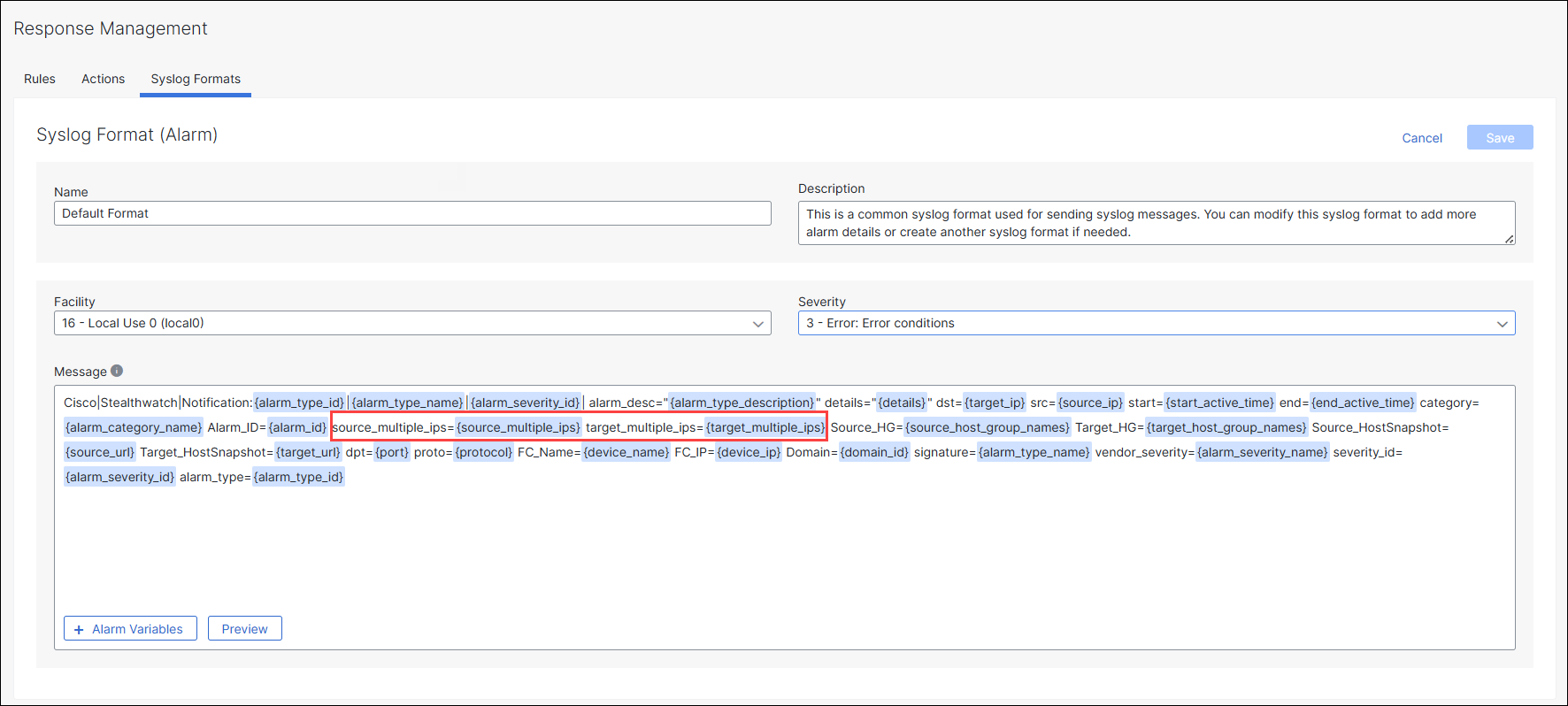Click the Message info icon

tap(117, 371)
